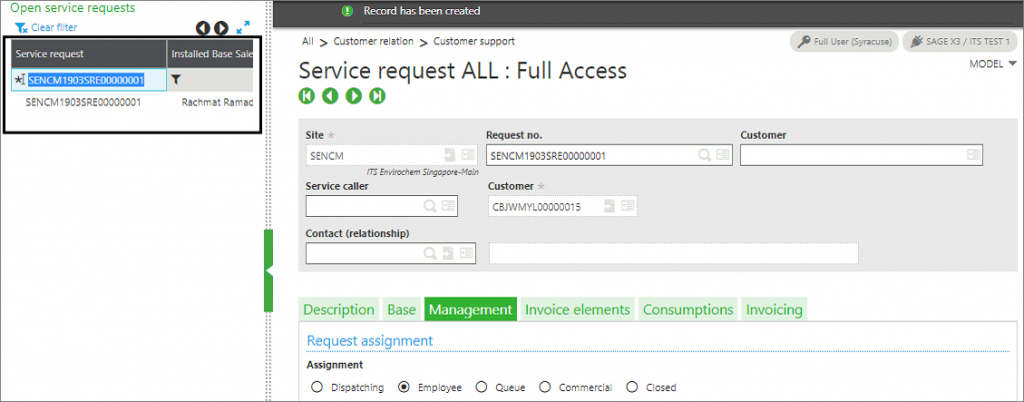Open lookup magnifier in Request no. field

click(705, 155)
